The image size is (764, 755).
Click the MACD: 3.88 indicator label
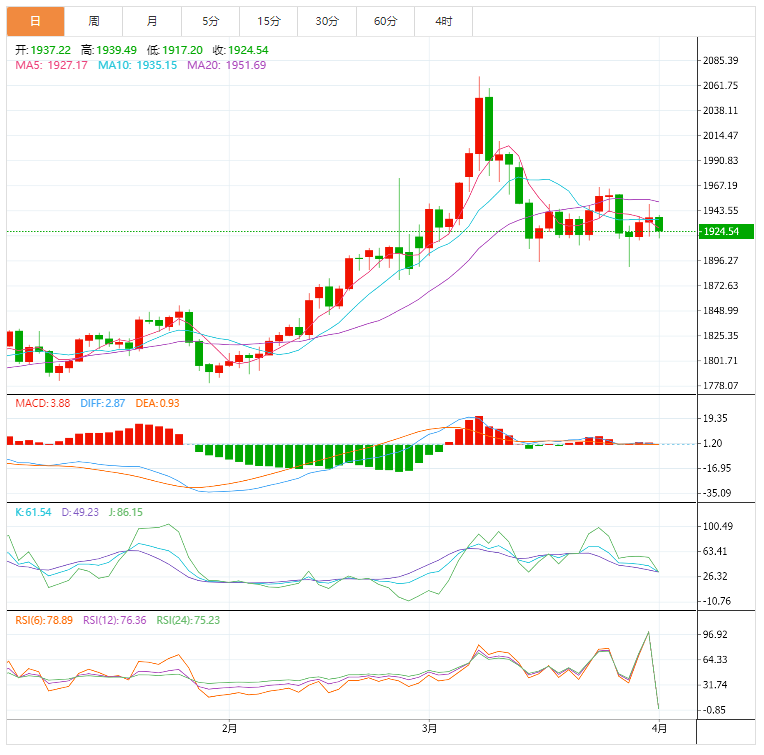coord(43,403)
